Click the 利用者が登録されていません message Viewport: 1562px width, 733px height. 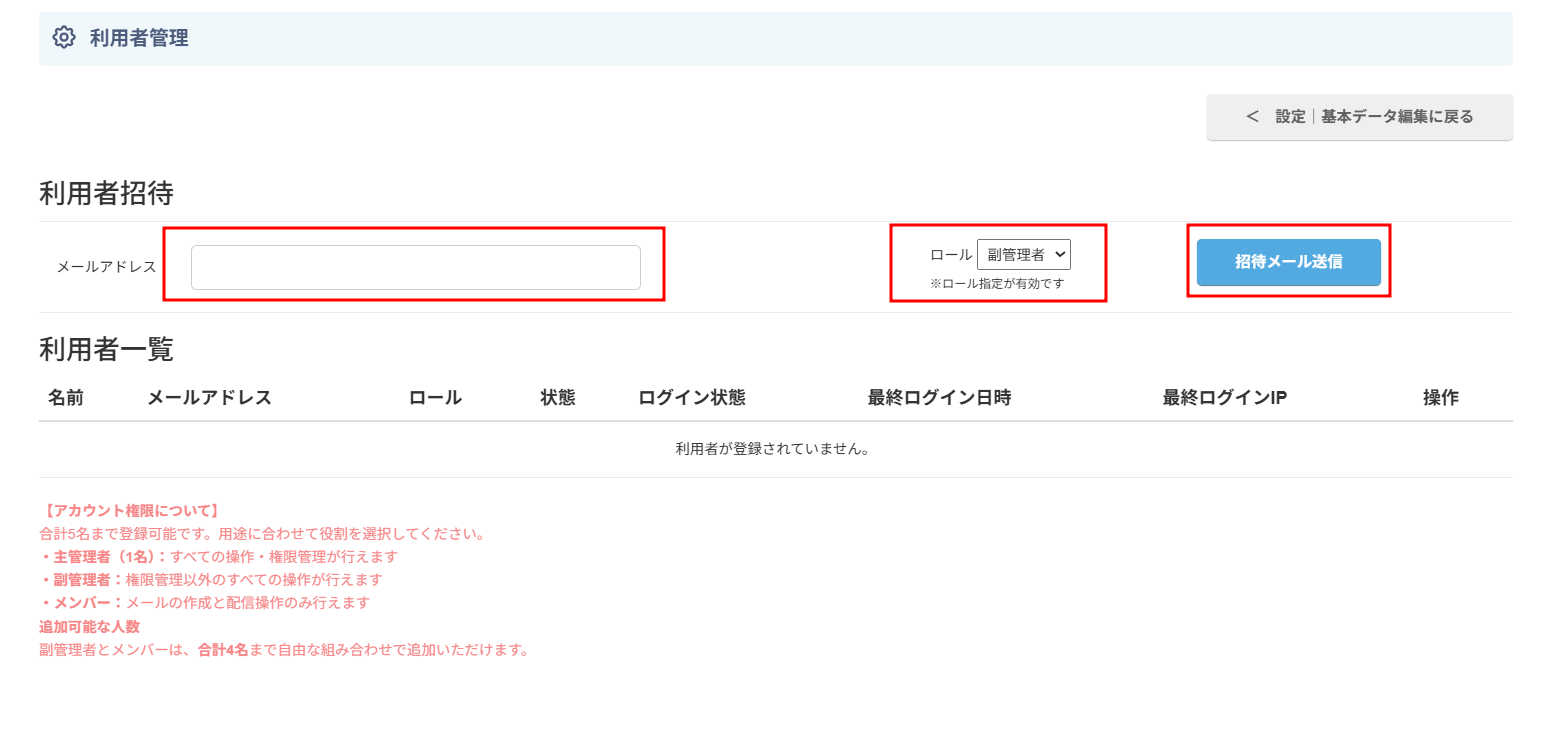pos(772,449)
